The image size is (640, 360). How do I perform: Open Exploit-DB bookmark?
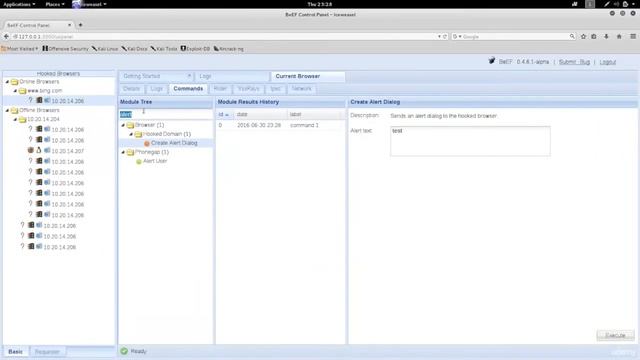tap(195, 49)
